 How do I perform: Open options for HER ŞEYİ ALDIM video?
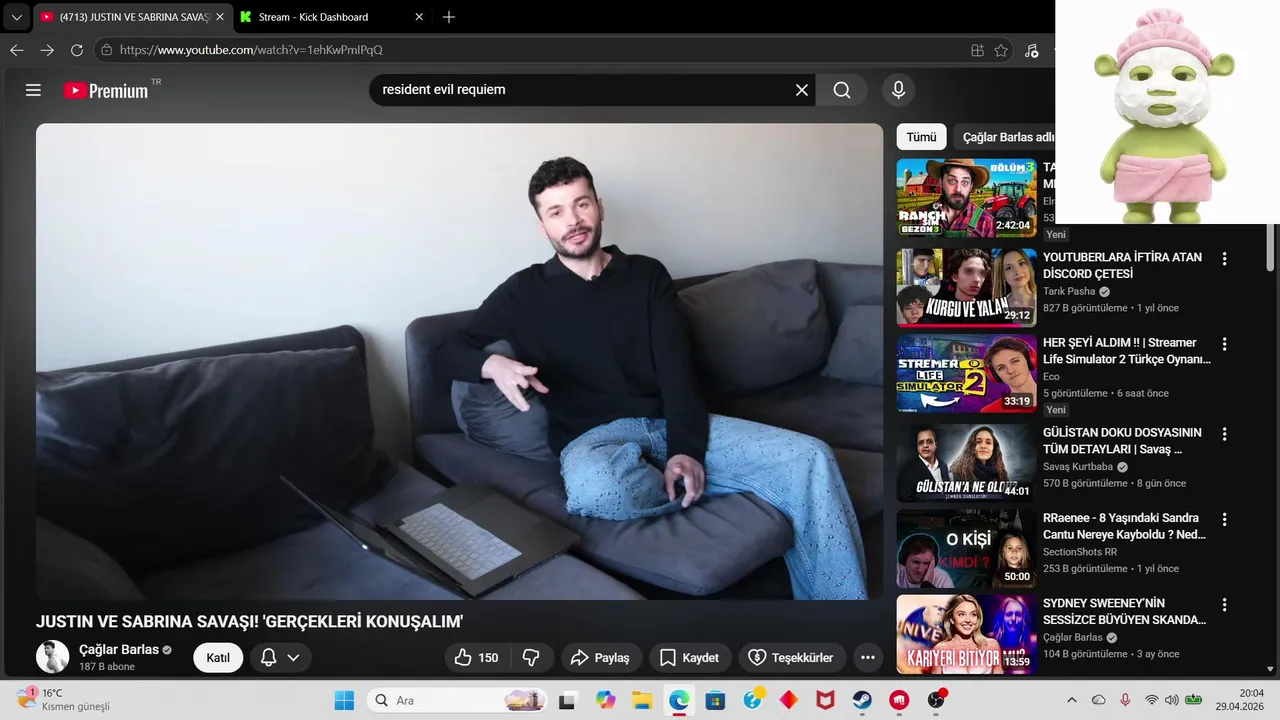(x=1224, y=344)
